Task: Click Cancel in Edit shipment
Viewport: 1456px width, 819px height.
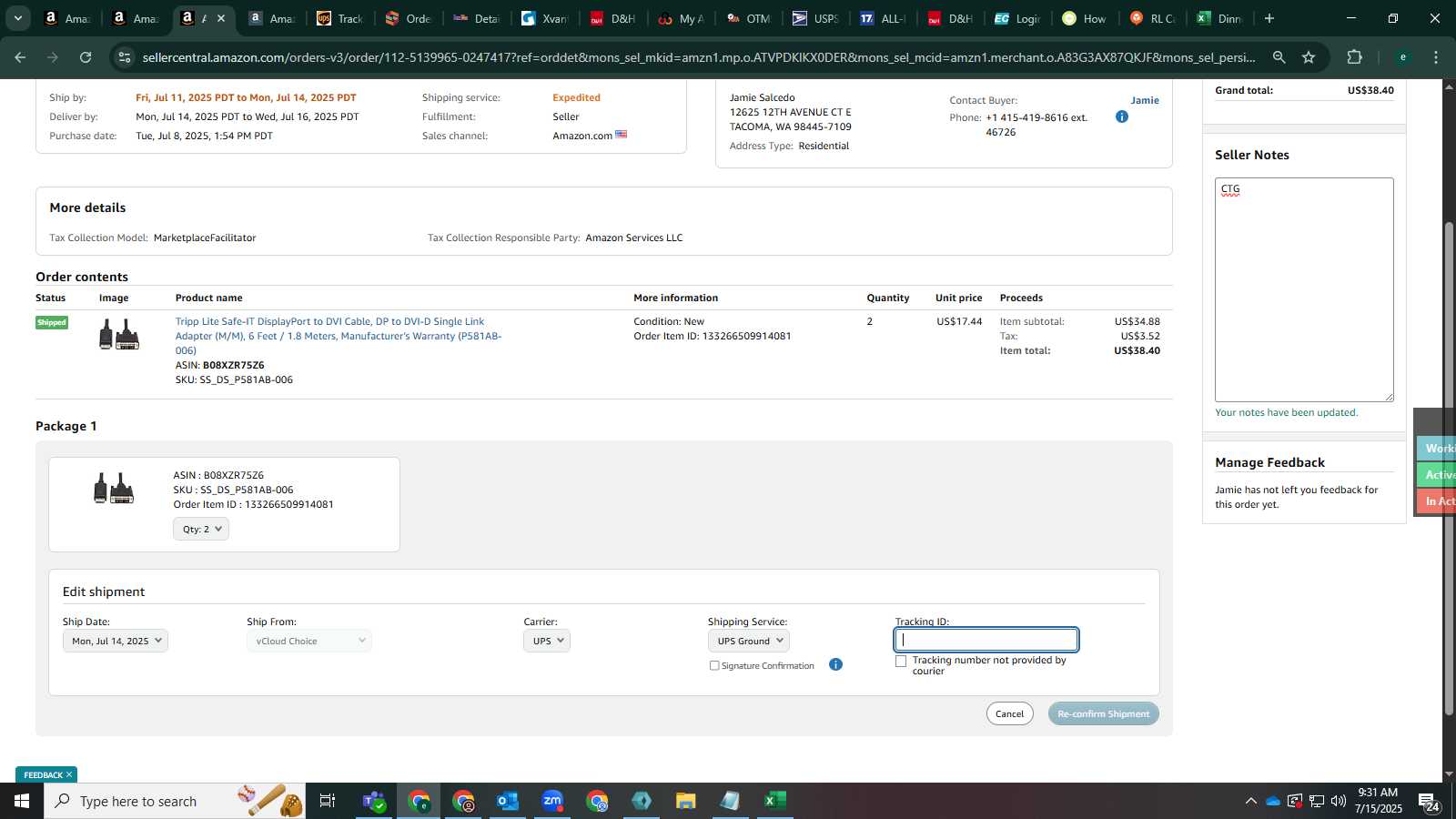Action: (x=1009, y=713)
